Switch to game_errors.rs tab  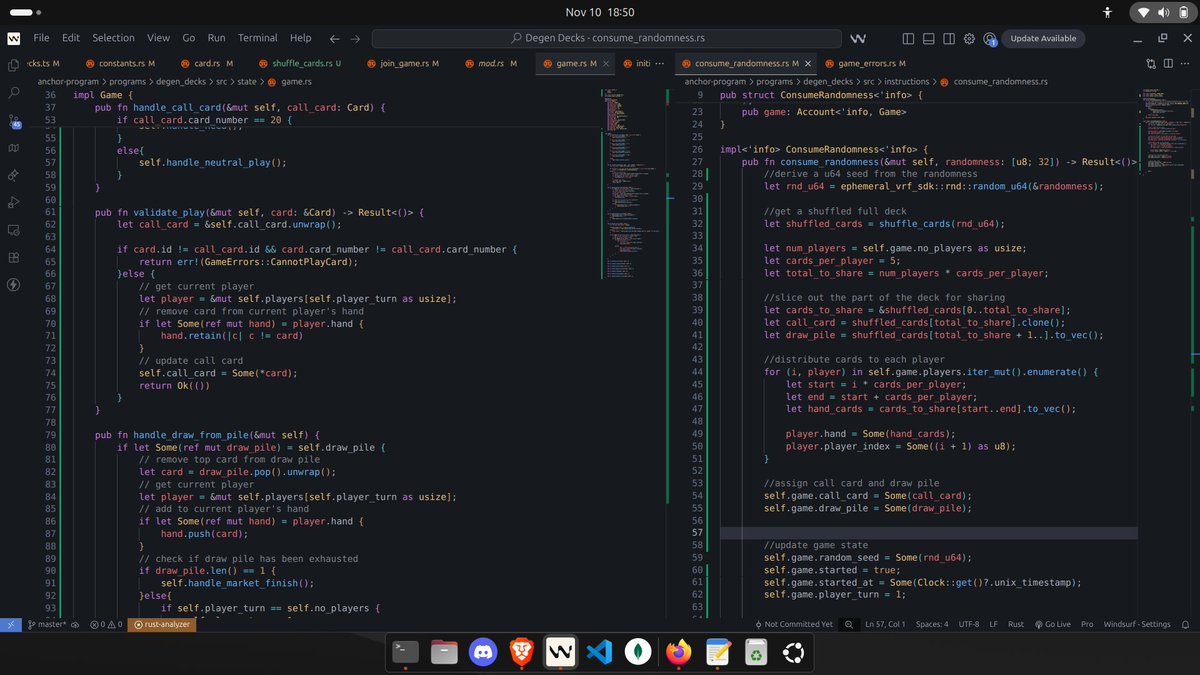(869, 63)
